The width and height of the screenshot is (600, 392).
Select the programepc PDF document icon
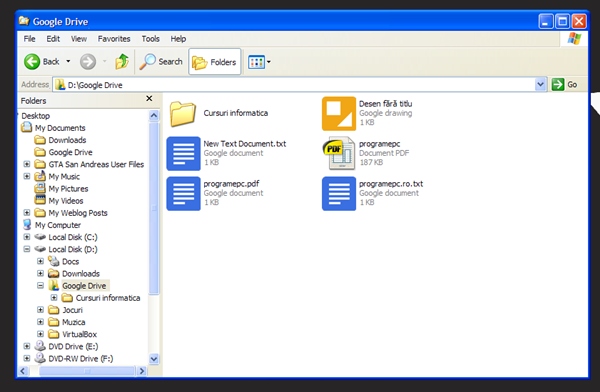[x=339, y=154]
